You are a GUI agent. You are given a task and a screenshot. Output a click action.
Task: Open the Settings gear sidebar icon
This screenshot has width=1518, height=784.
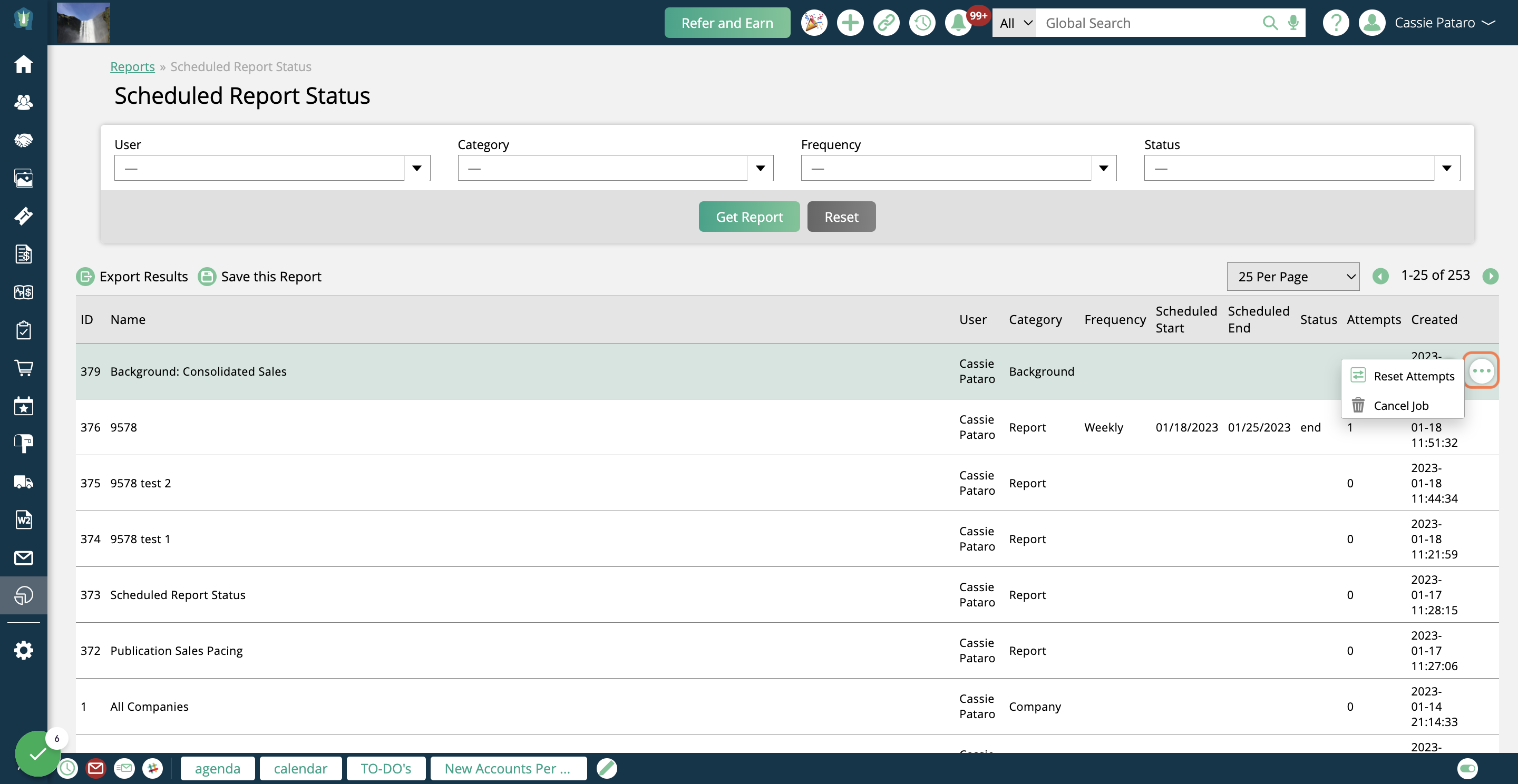pos(24,650)
